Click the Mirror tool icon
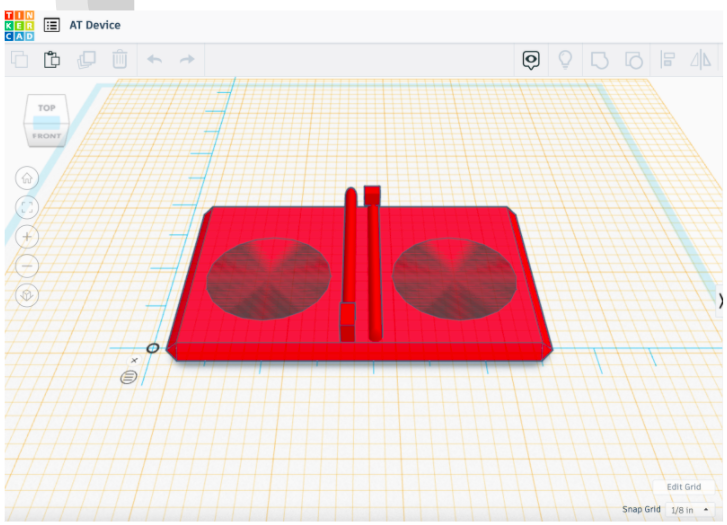727x525 pixels. point(701,60)
